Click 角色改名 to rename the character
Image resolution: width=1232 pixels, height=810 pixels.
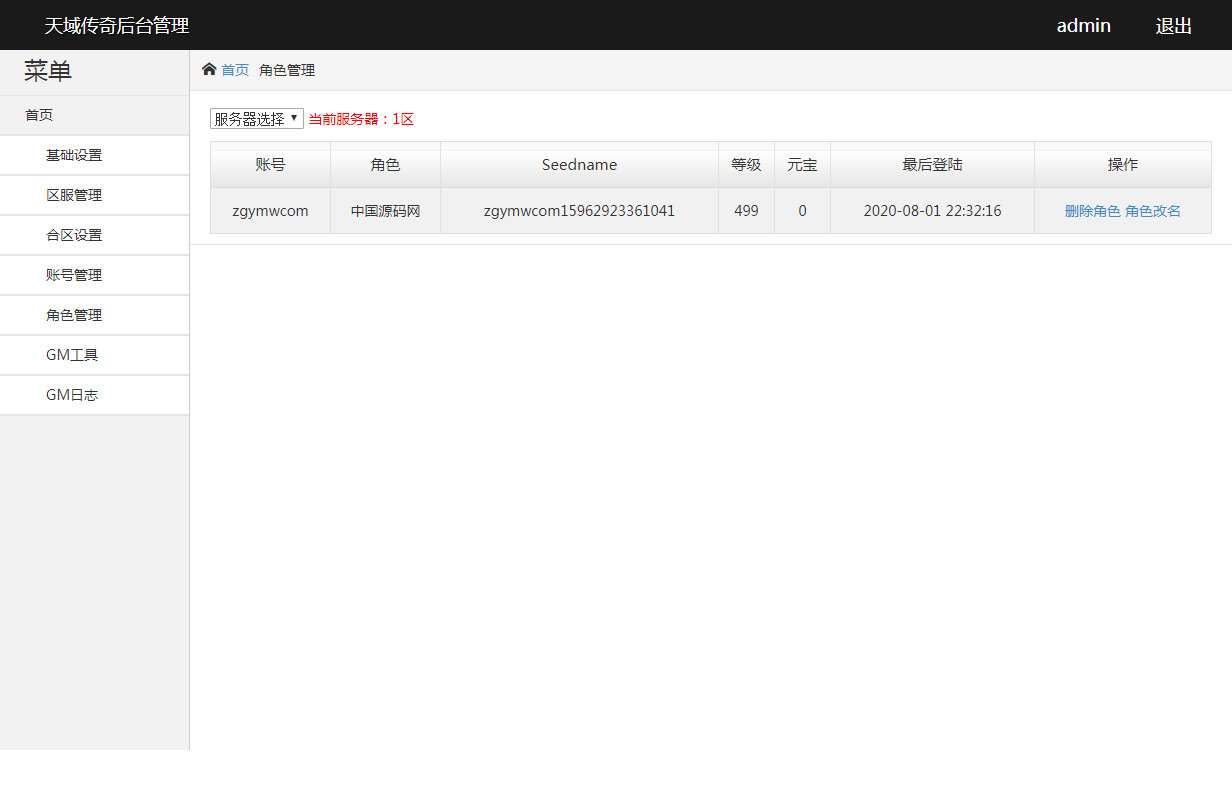(1152, 211)
